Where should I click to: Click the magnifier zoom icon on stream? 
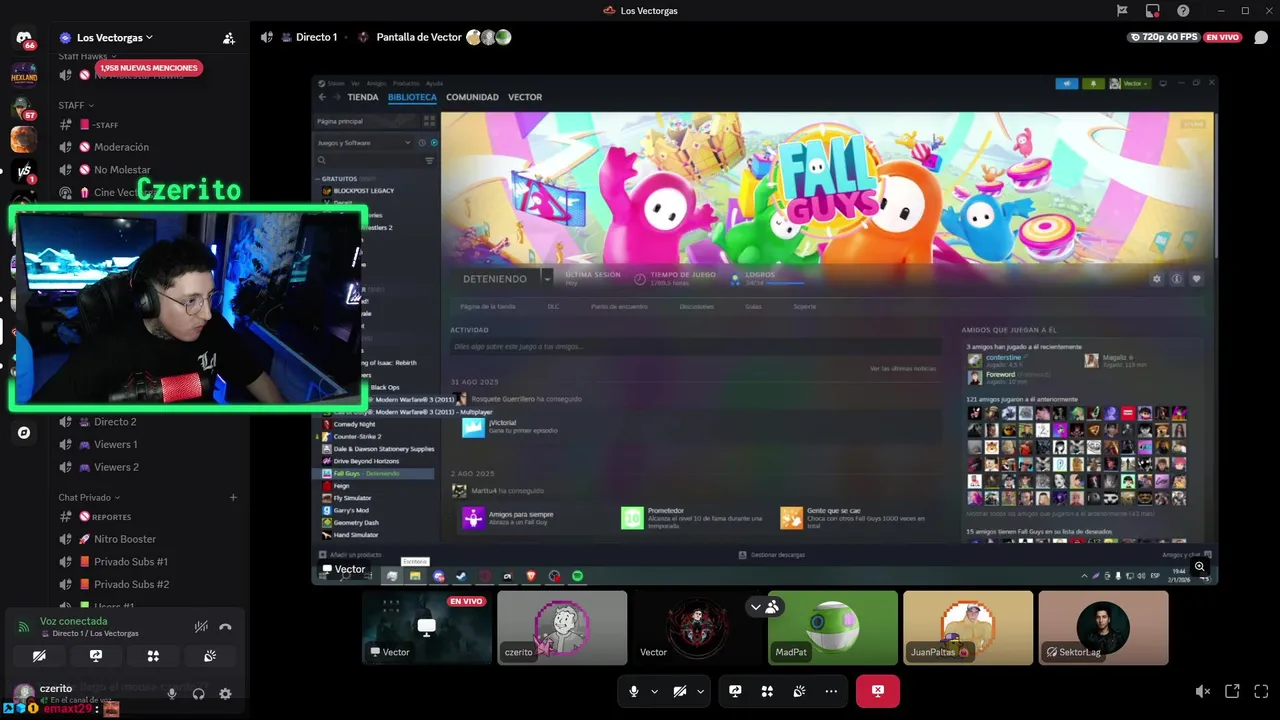tap(1200, 567)
